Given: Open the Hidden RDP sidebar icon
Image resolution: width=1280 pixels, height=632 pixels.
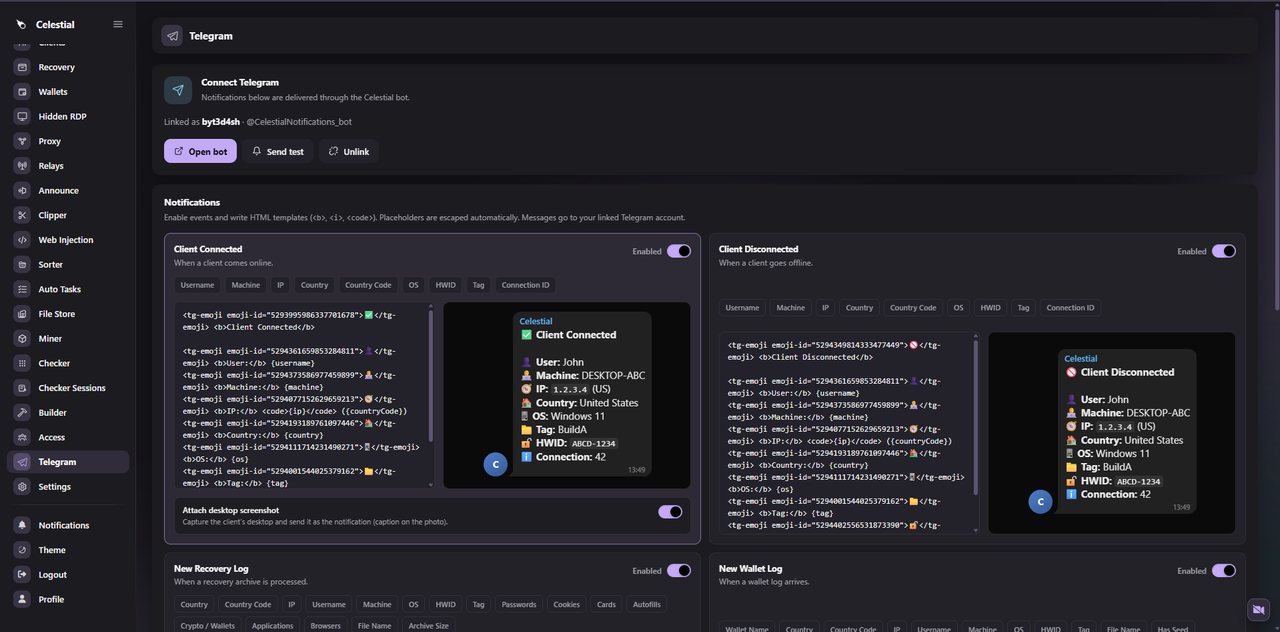Looking at the screenshot, I should coord(21,116).
